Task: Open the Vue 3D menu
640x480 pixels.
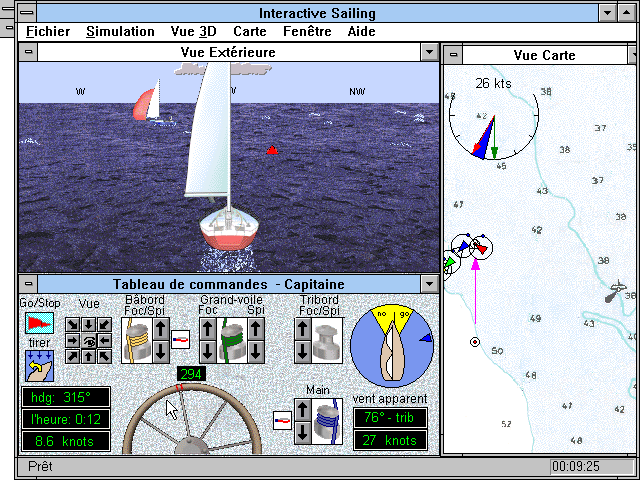Action: pyautogui.click(x=193, y=31)
